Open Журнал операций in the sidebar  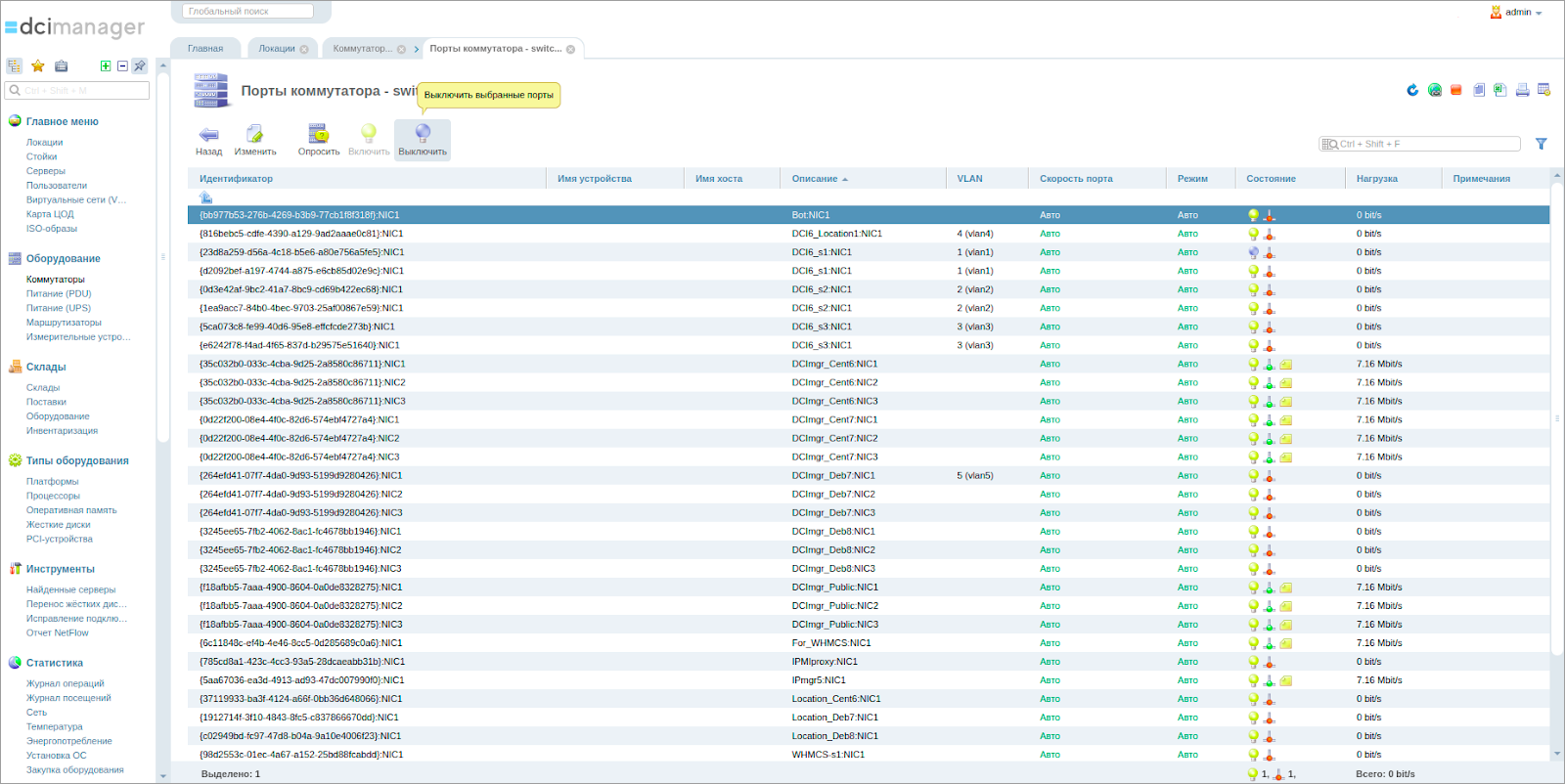[x=66, y=684]
